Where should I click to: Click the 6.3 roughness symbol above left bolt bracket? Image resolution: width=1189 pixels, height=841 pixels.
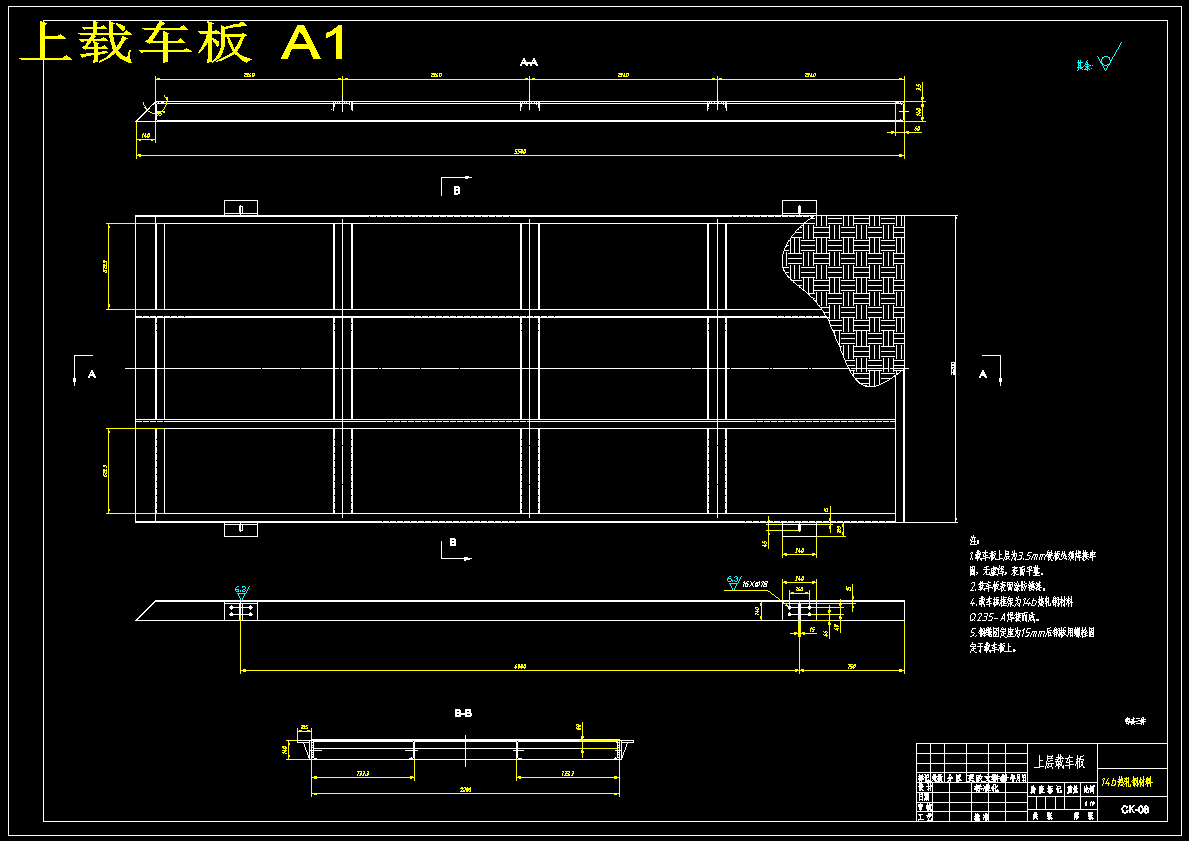(241, 592)
